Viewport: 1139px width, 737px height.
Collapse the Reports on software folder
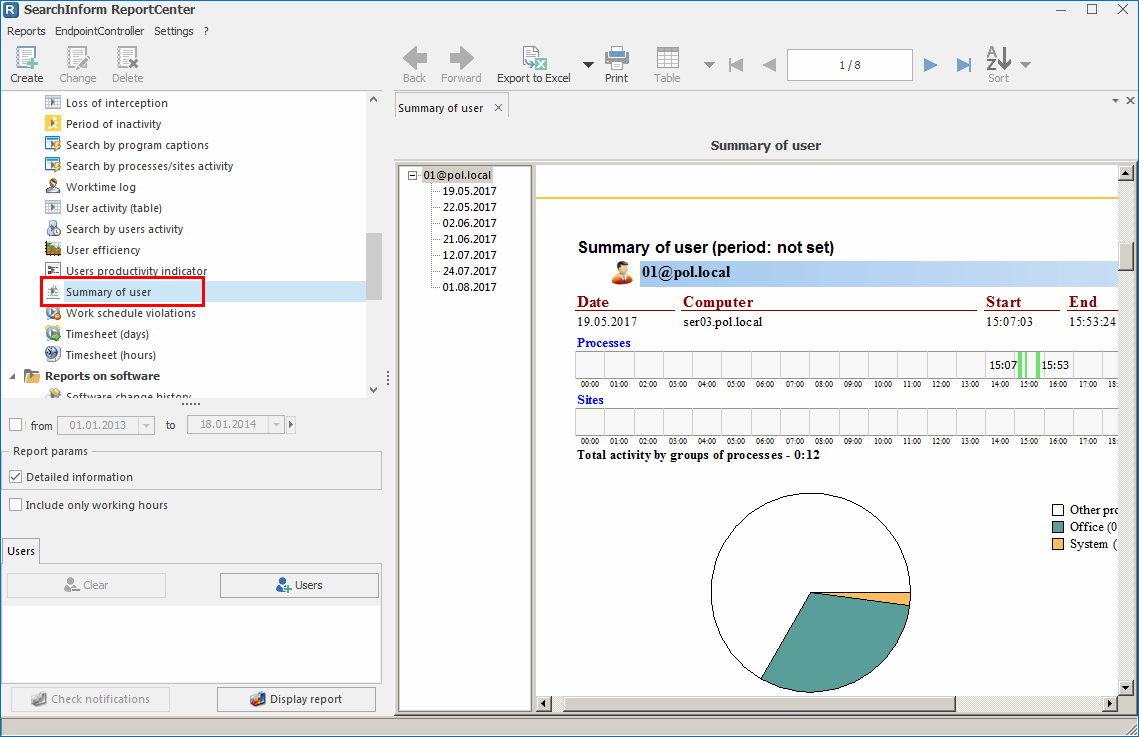point(12,376)
